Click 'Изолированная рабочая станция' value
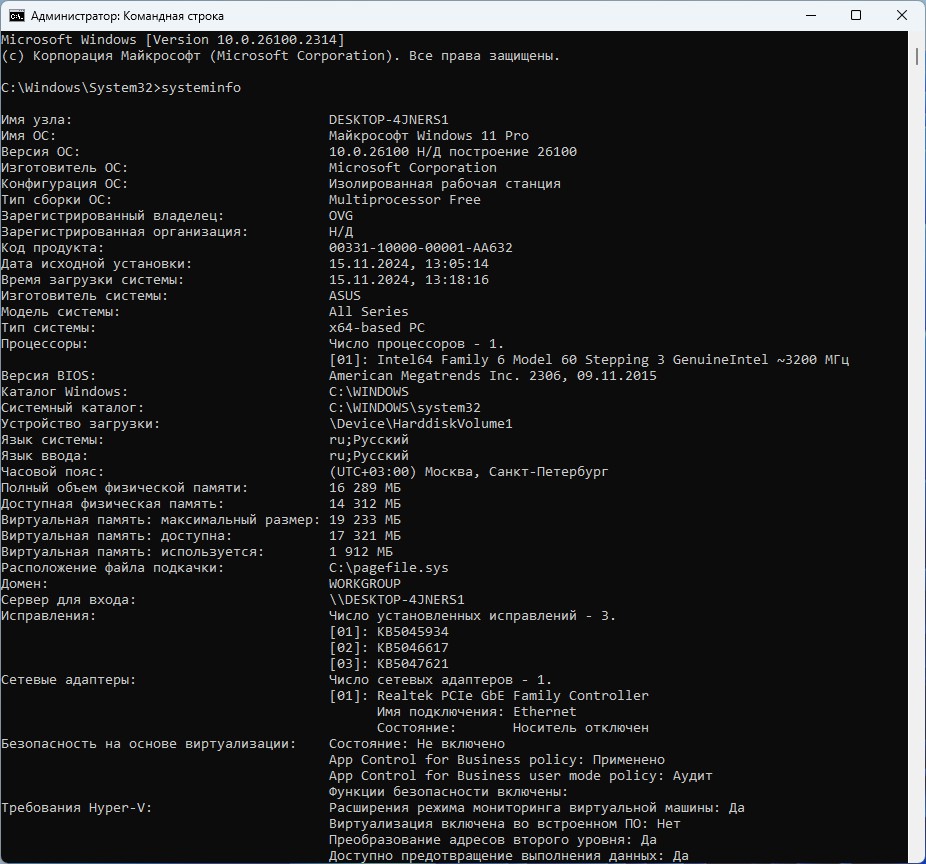Image resolution: width=926 pixels, height=864 pixels. 445,183
